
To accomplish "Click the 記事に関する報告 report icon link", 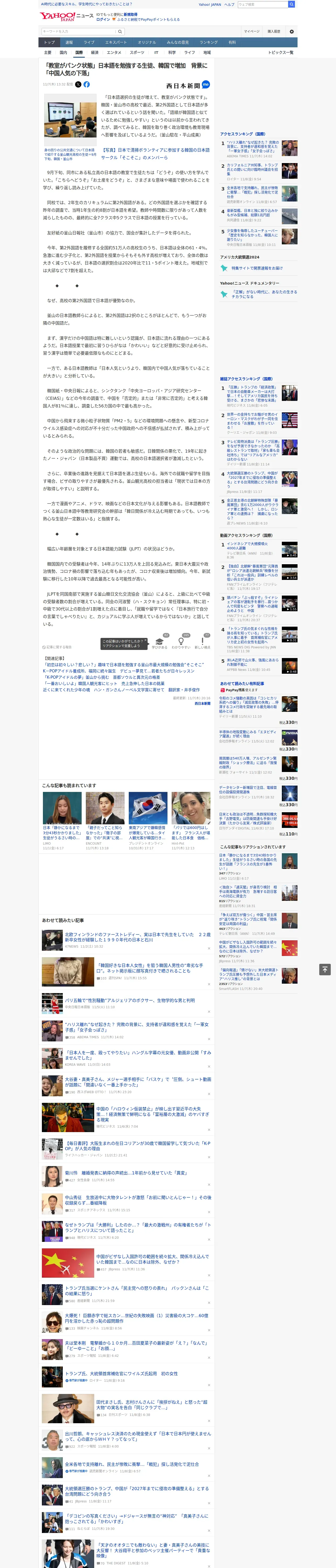I will [57, 647].
